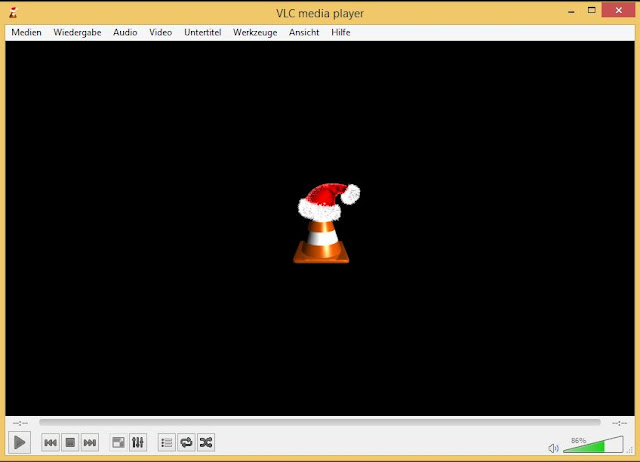This screenshot has width=640, height=462.
Task: Click the VLC cone title bar icon
Action: click(x=13, y=13)
